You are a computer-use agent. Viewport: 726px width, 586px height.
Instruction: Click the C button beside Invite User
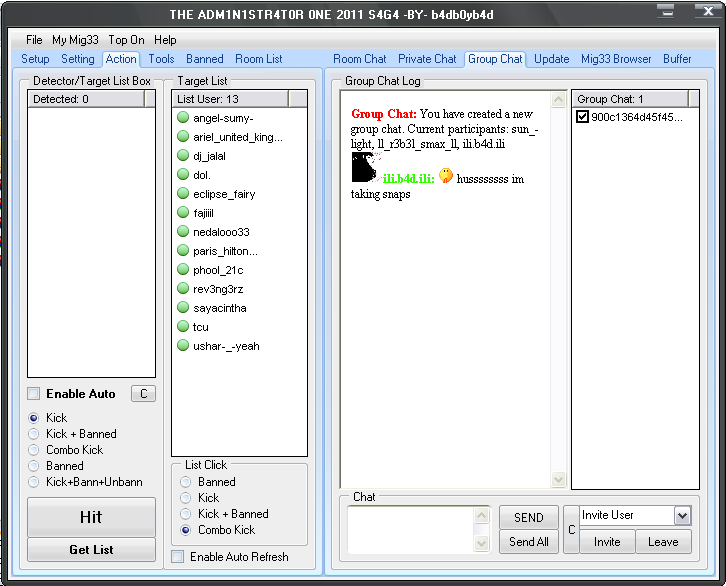[x=571, y=530]
